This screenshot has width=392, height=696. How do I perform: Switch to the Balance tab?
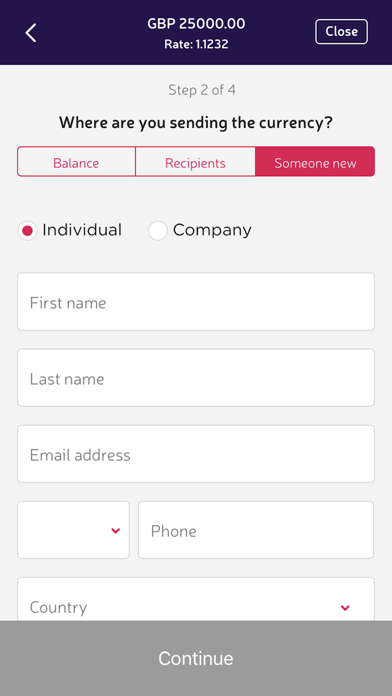click(x=76, y=162)
